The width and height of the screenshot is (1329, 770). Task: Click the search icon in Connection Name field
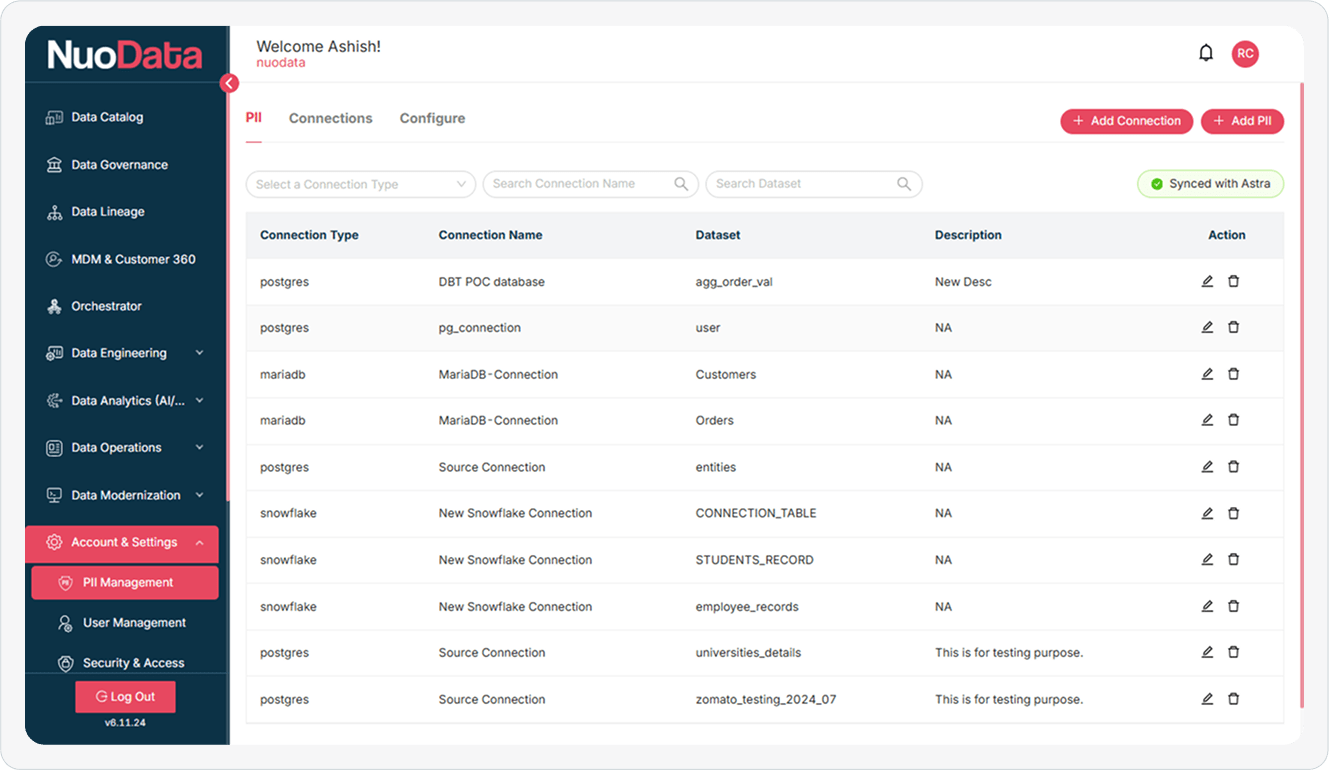point(681,184)
